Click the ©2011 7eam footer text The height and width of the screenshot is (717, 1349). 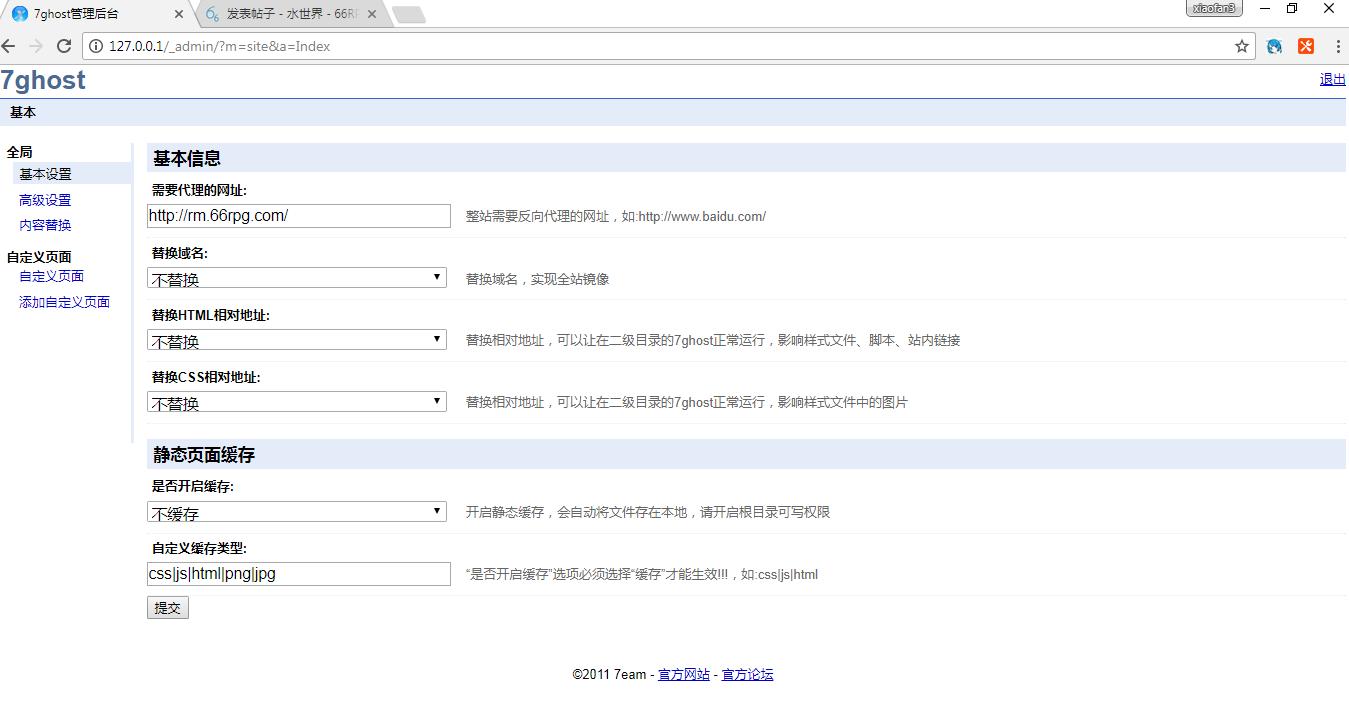[x=609, y=674]
